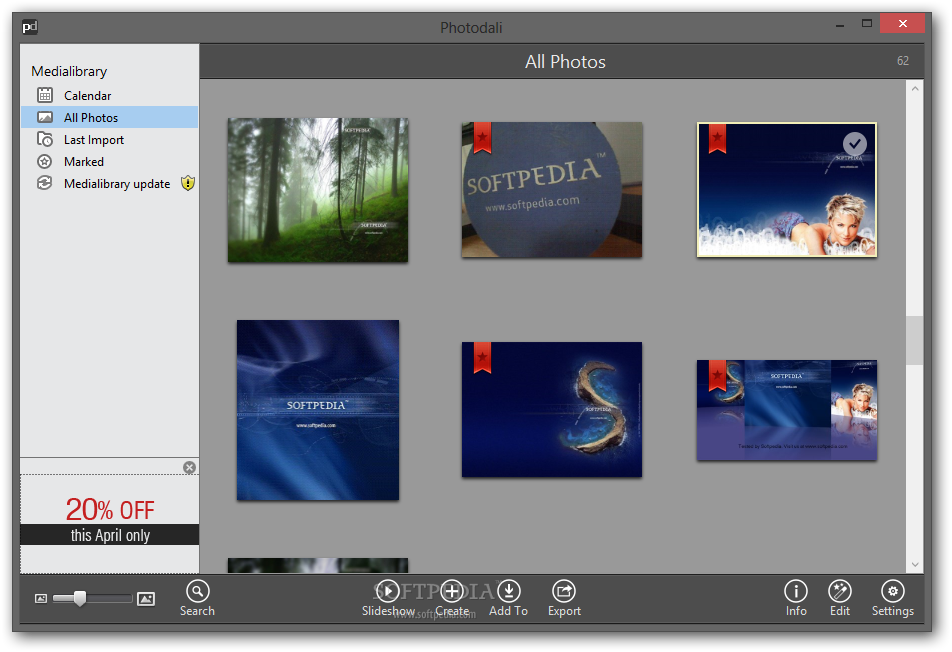Click the photo count 62
952x652 pixels.
[903, 61]
